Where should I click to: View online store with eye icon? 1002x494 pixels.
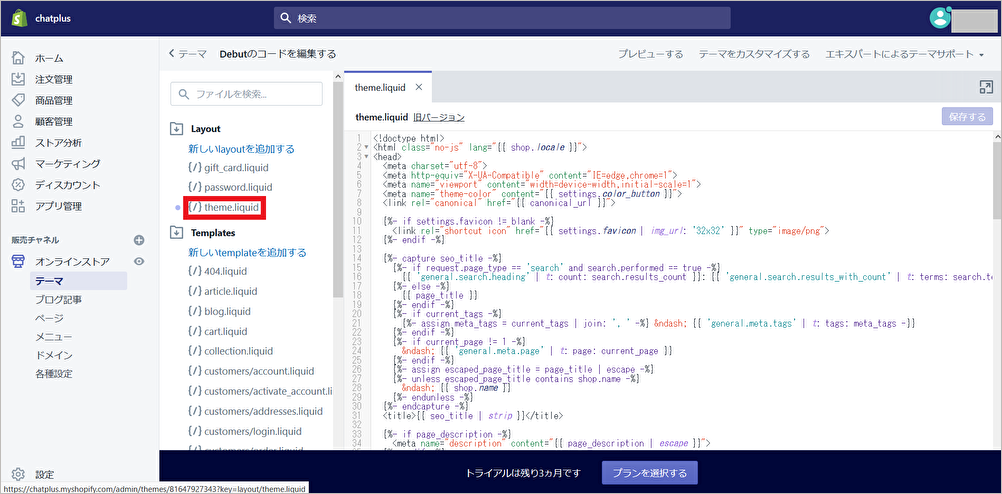click(x=139, y=261)
